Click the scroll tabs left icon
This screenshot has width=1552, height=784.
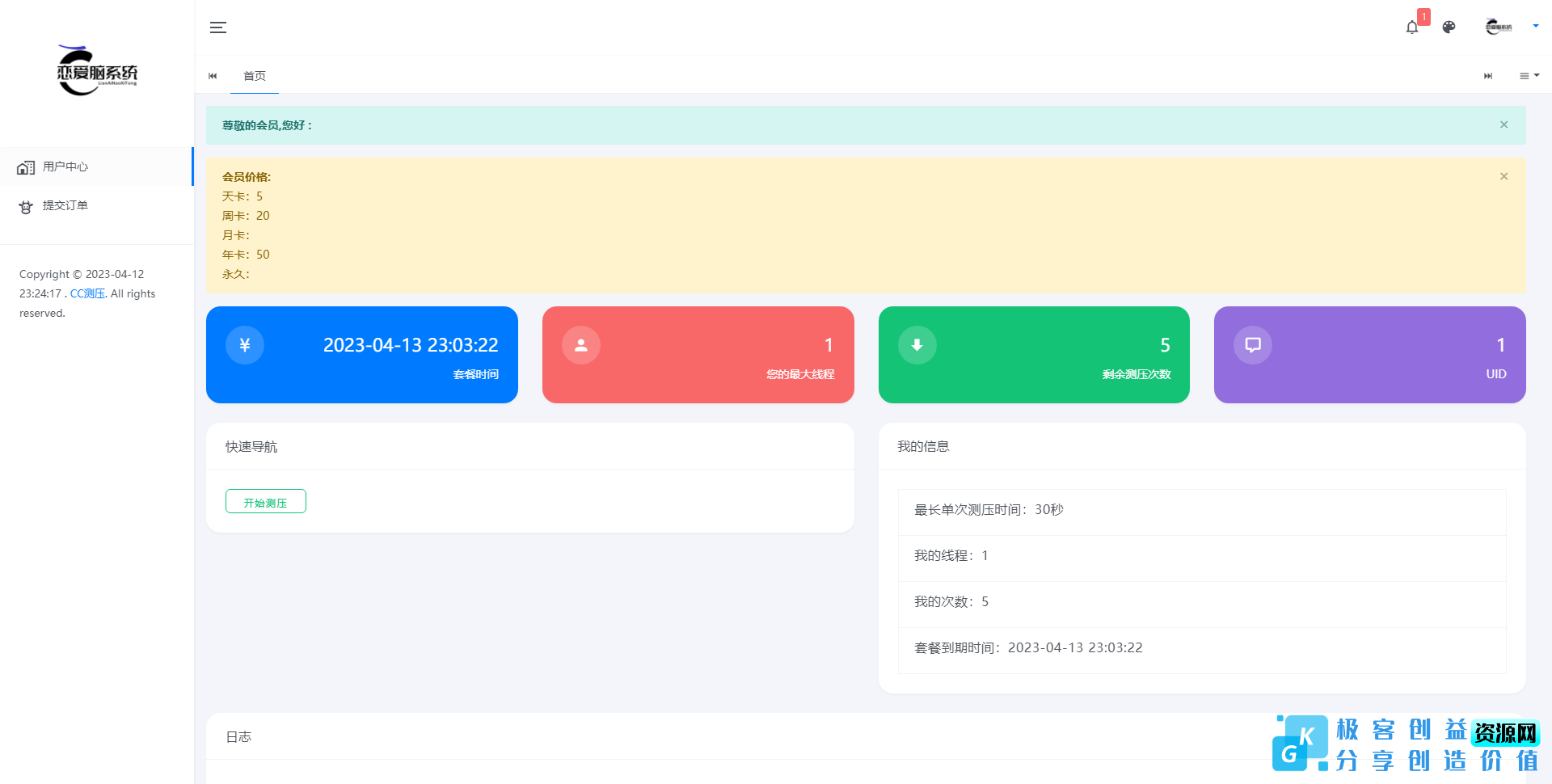(213, 76)
